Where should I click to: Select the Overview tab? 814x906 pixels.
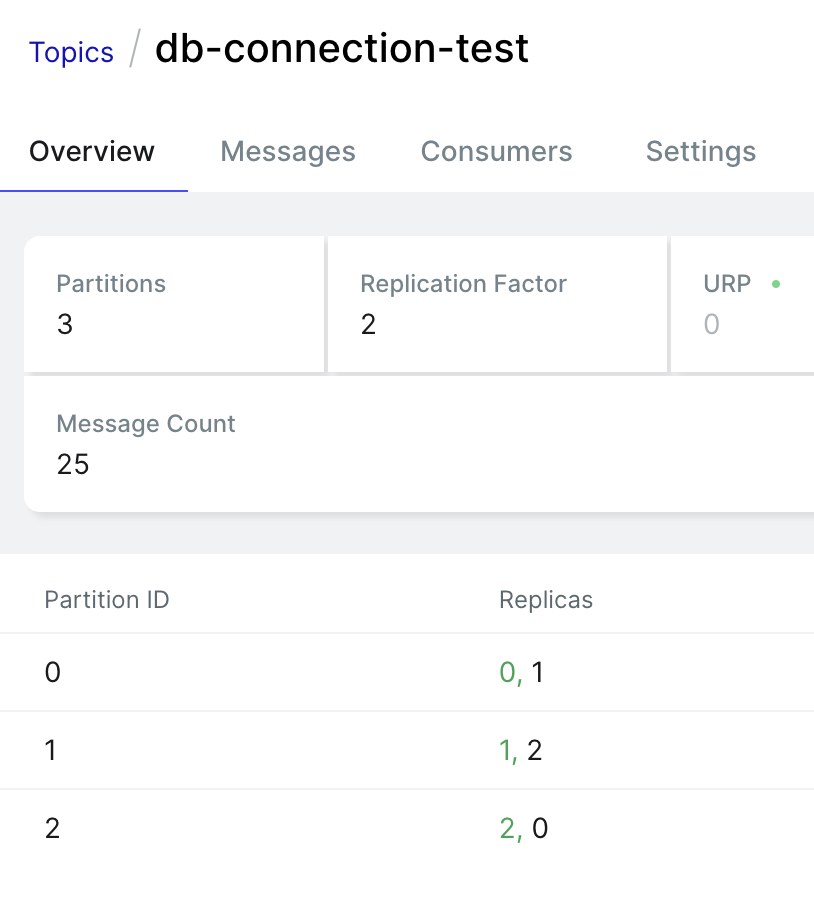click(92, 151)
